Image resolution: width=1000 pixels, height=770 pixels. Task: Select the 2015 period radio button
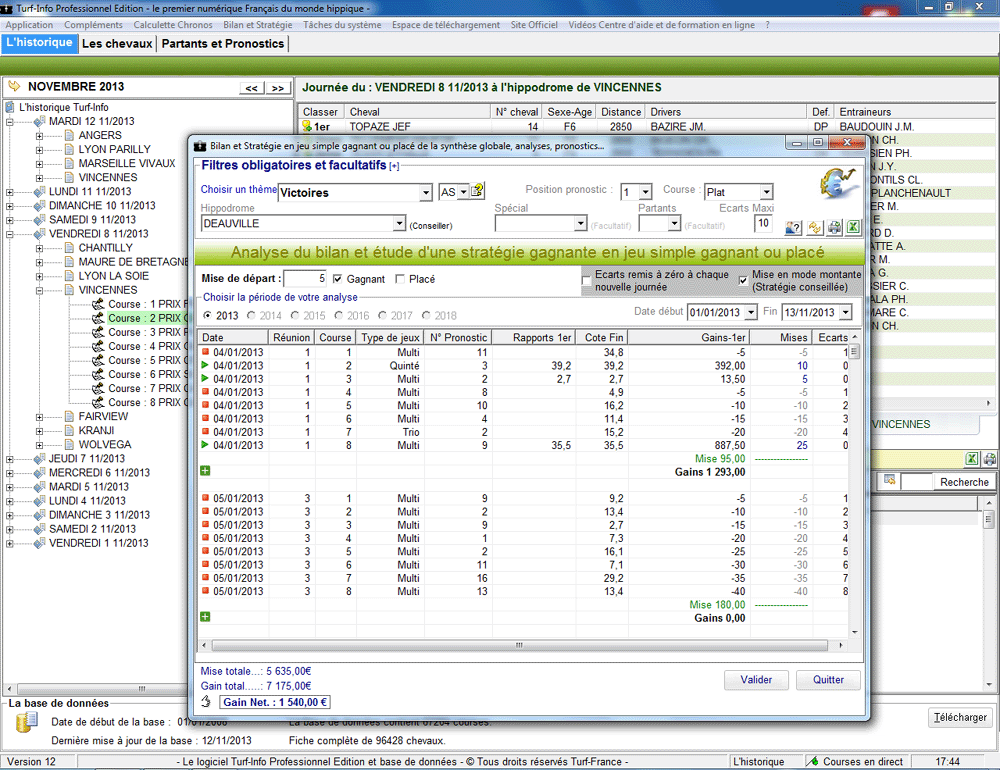[x=295, y=315]
